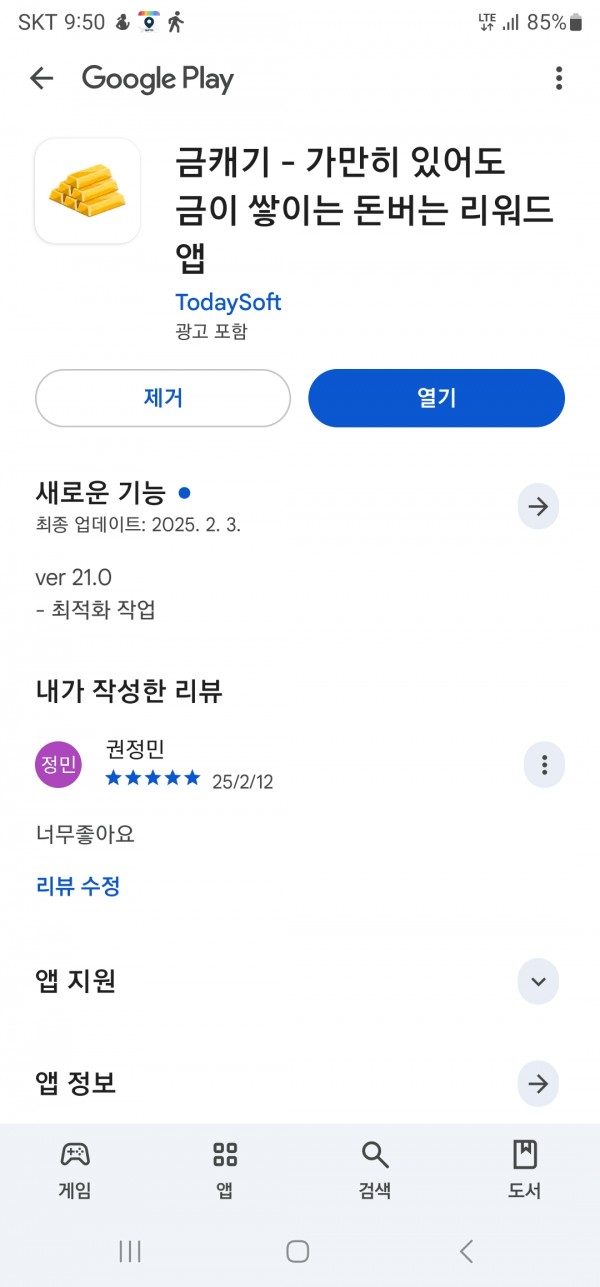Select the five-star rating on my review
The width and height of the screenshot is (600, 1287).
[153, 778]
